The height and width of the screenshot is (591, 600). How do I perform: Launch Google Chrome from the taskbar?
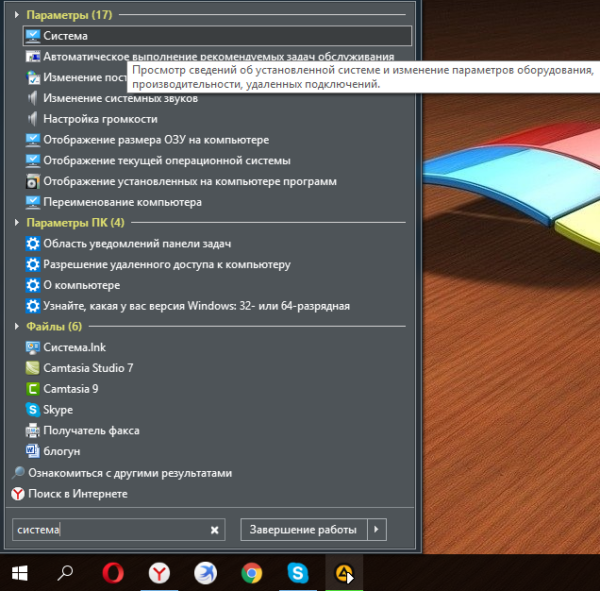tap(252, 573)
